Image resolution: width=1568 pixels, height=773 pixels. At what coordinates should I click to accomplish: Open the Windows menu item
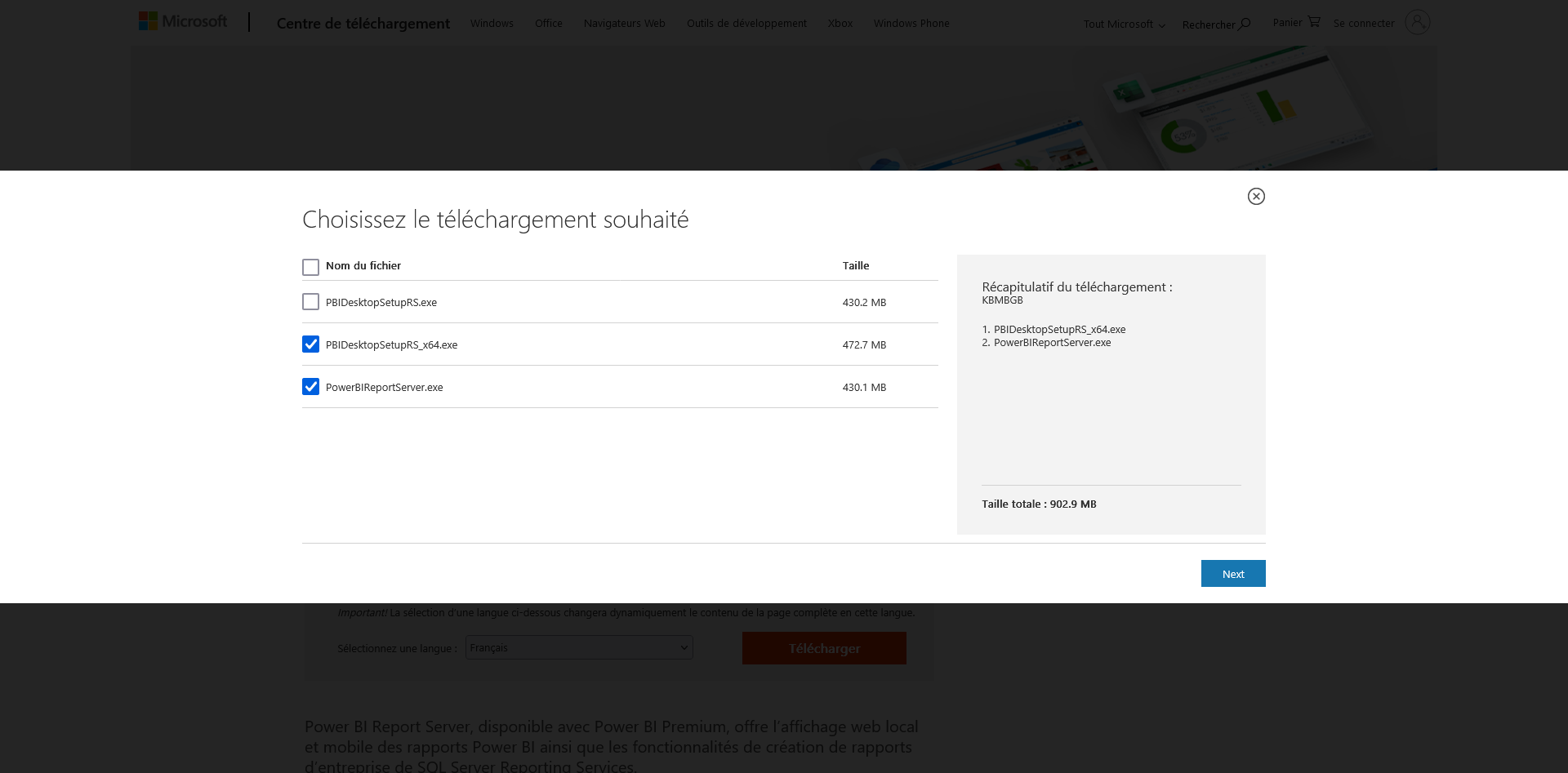pos(492,23)
